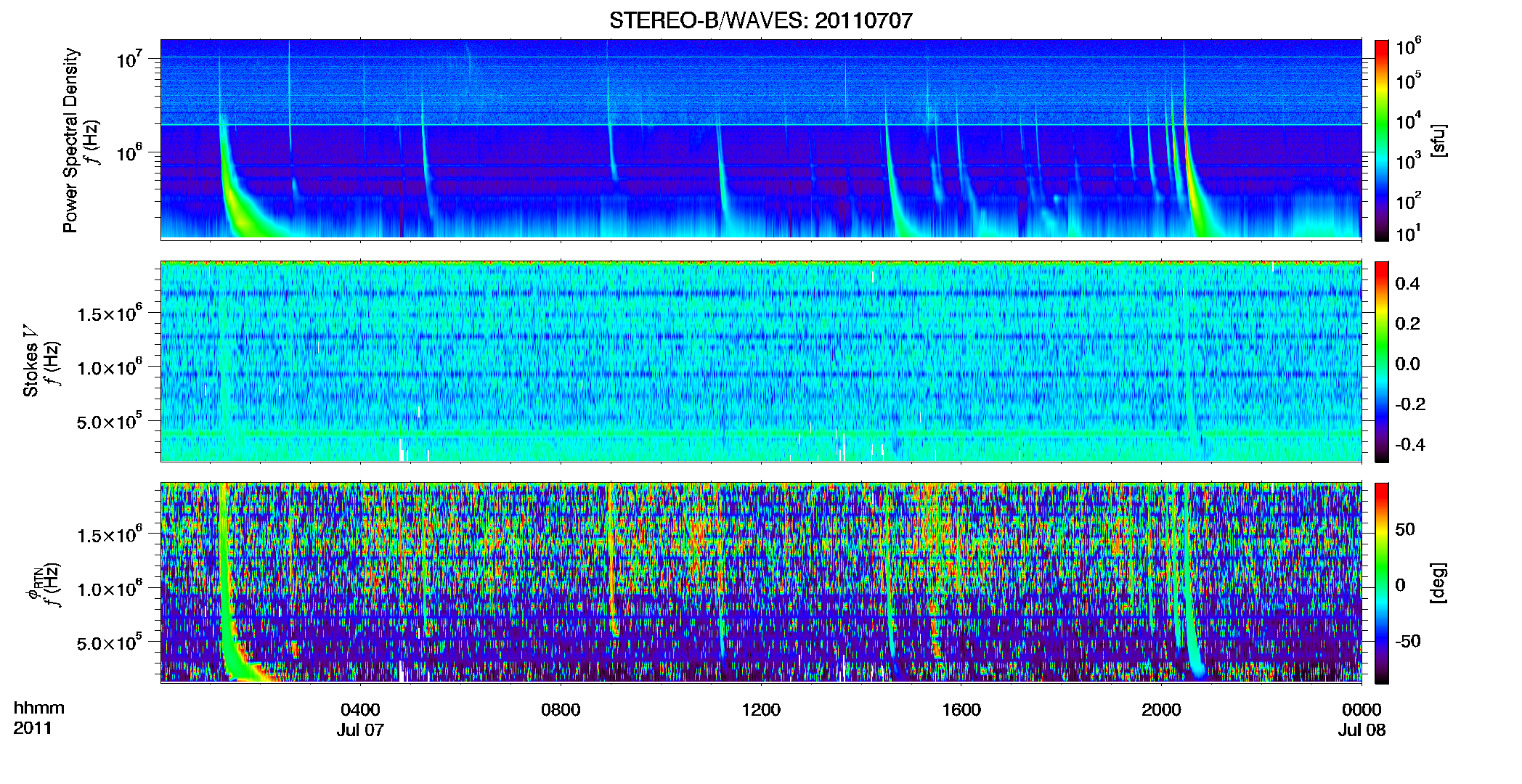Screen dimensions: 1522x784
Task: Click the hhmm axis caption
Action: pyautogui.click(x=39, y=709)
